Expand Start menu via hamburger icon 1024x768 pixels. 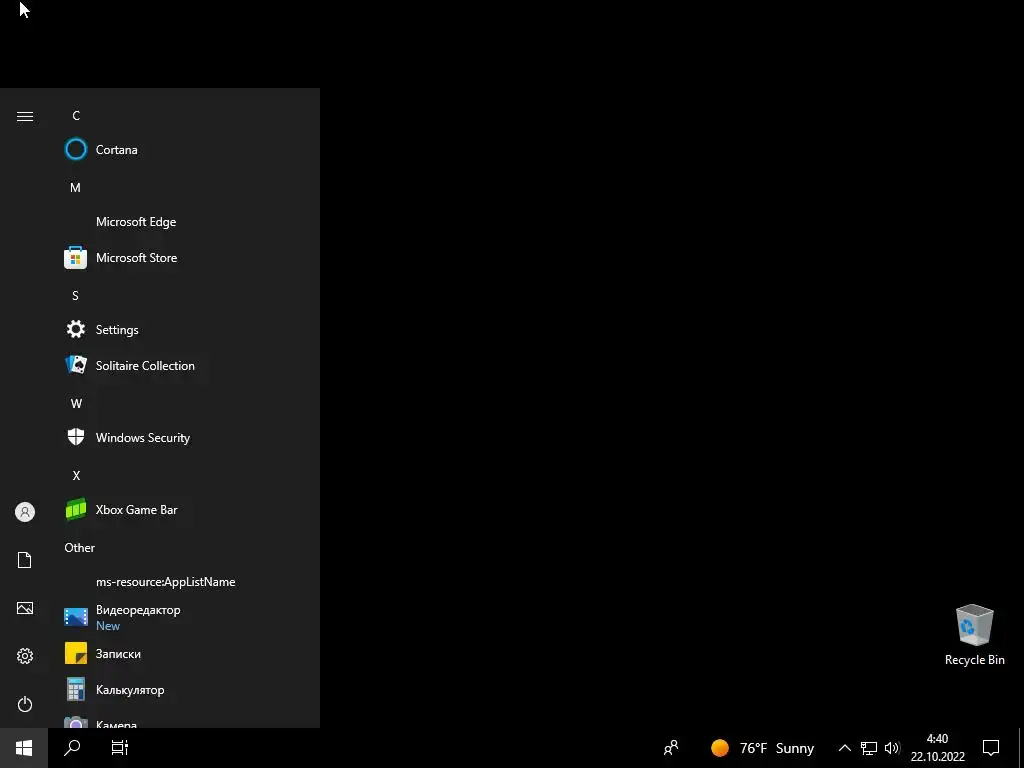click(x=25, y=116)
